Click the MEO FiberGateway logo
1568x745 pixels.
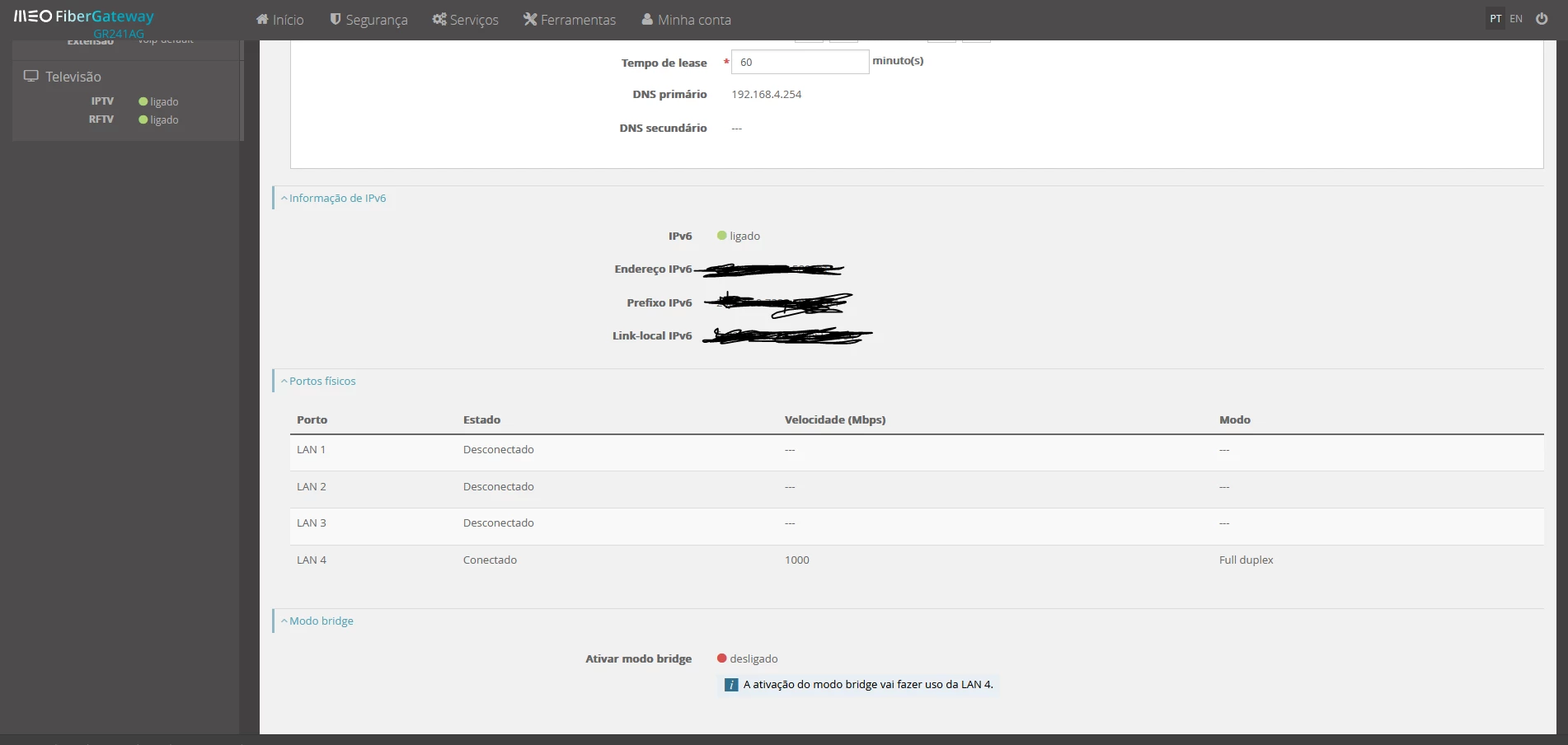coord(83,17)
